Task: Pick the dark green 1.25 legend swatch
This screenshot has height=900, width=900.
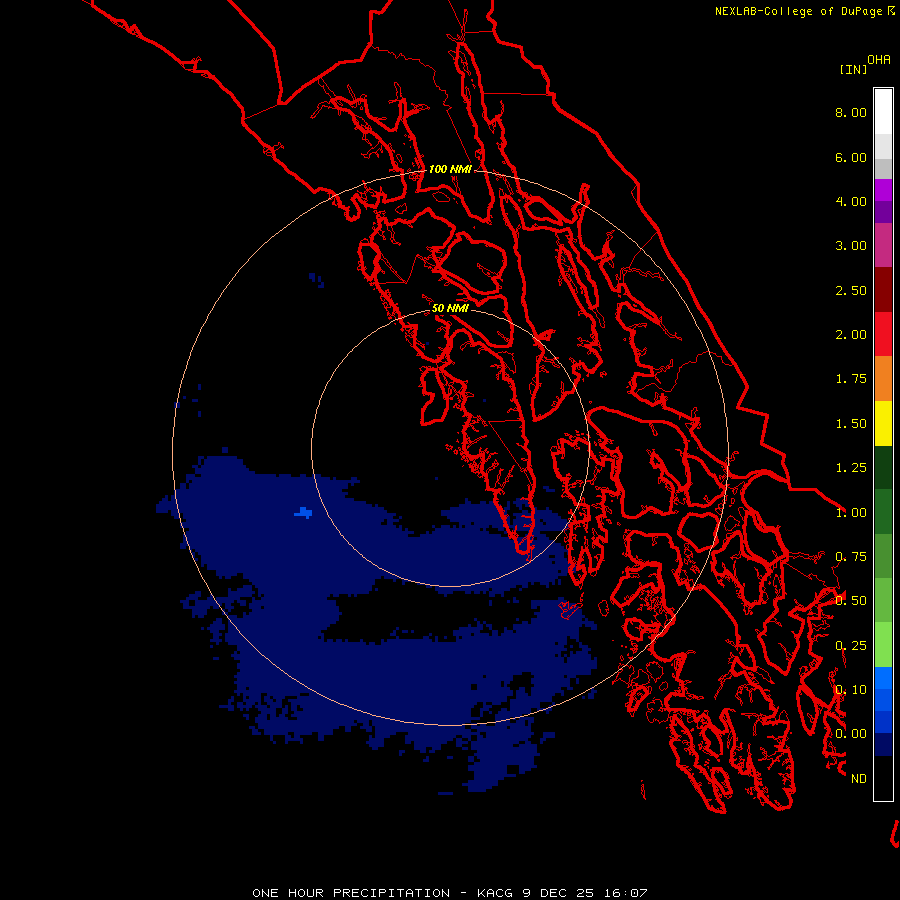Action: click(883, 467)
